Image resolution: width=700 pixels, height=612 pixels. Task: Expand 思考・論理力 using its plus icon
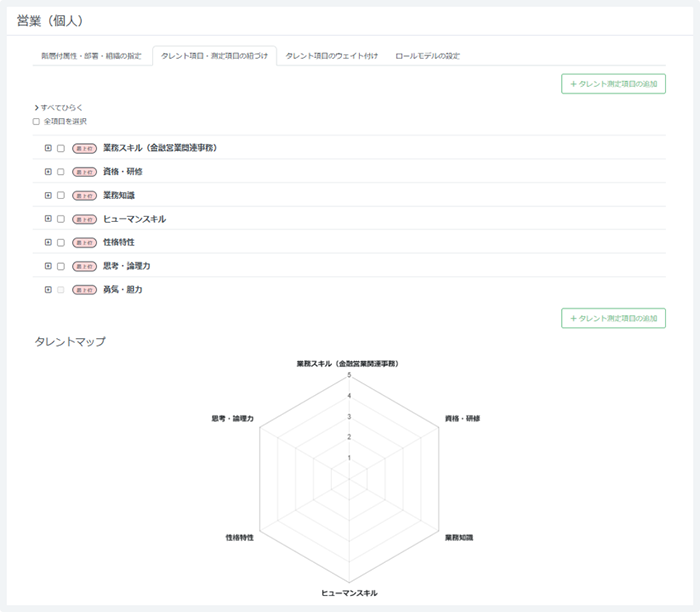(48, 266)
